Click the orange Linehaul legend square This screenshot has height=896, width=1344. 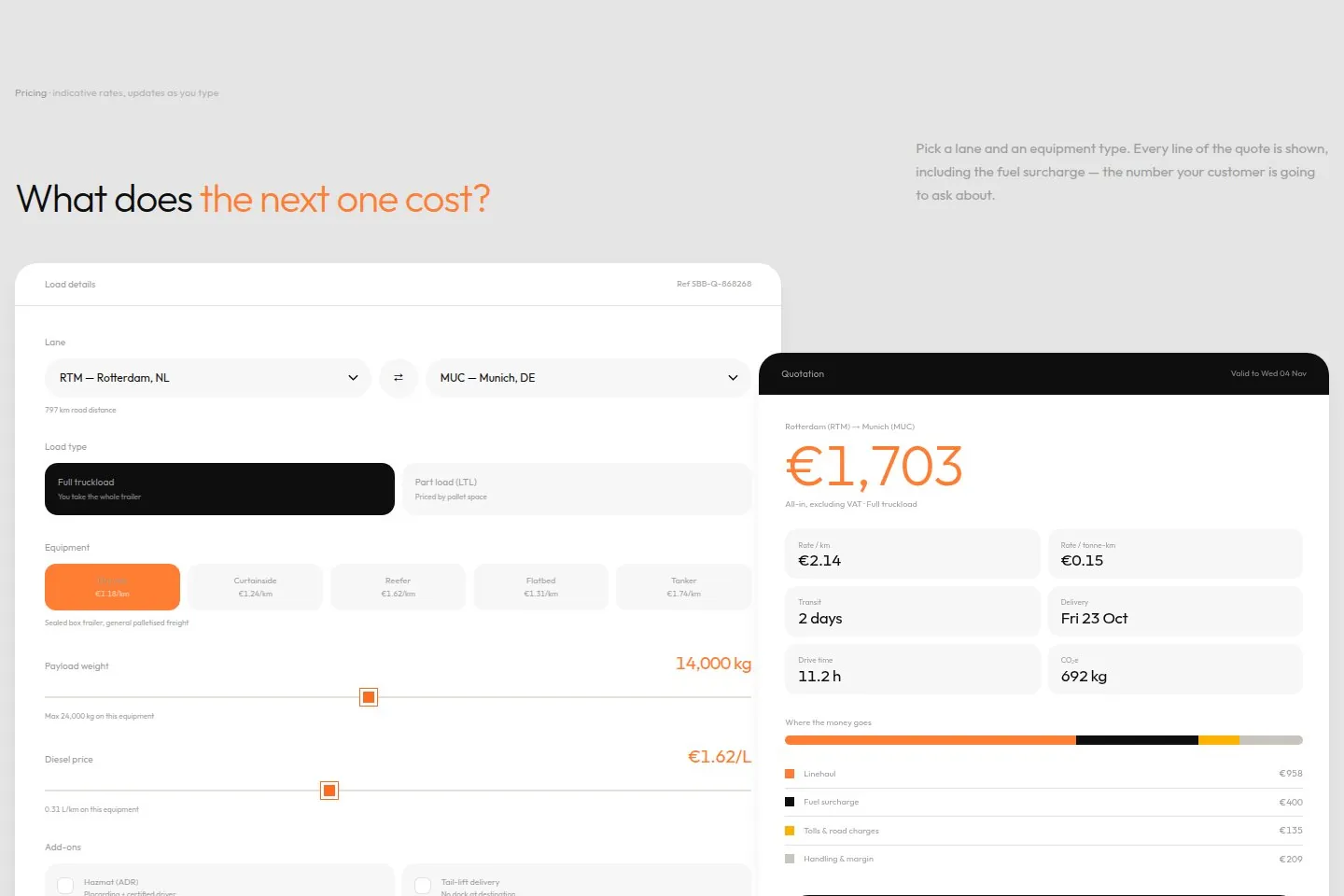click(790, 774)
